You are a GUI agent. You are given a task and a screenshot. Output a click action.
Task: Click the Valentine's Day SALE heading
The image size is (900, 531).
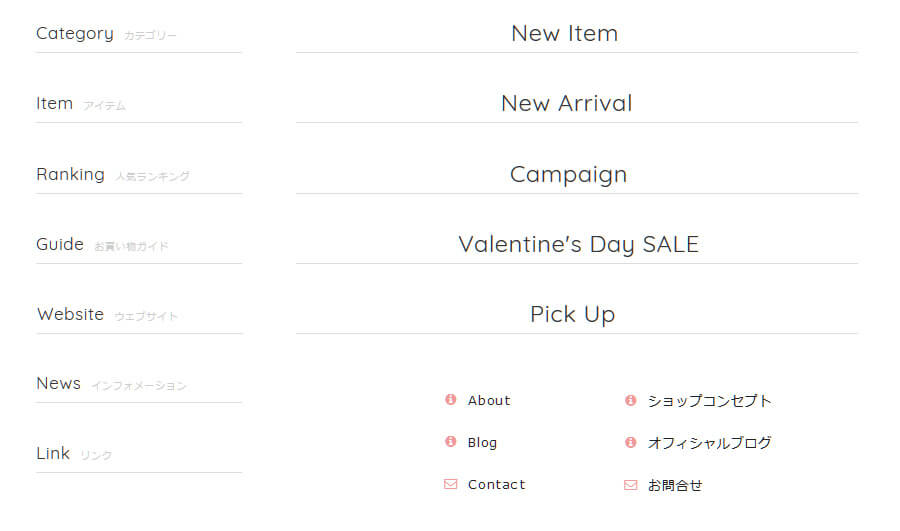578,244
